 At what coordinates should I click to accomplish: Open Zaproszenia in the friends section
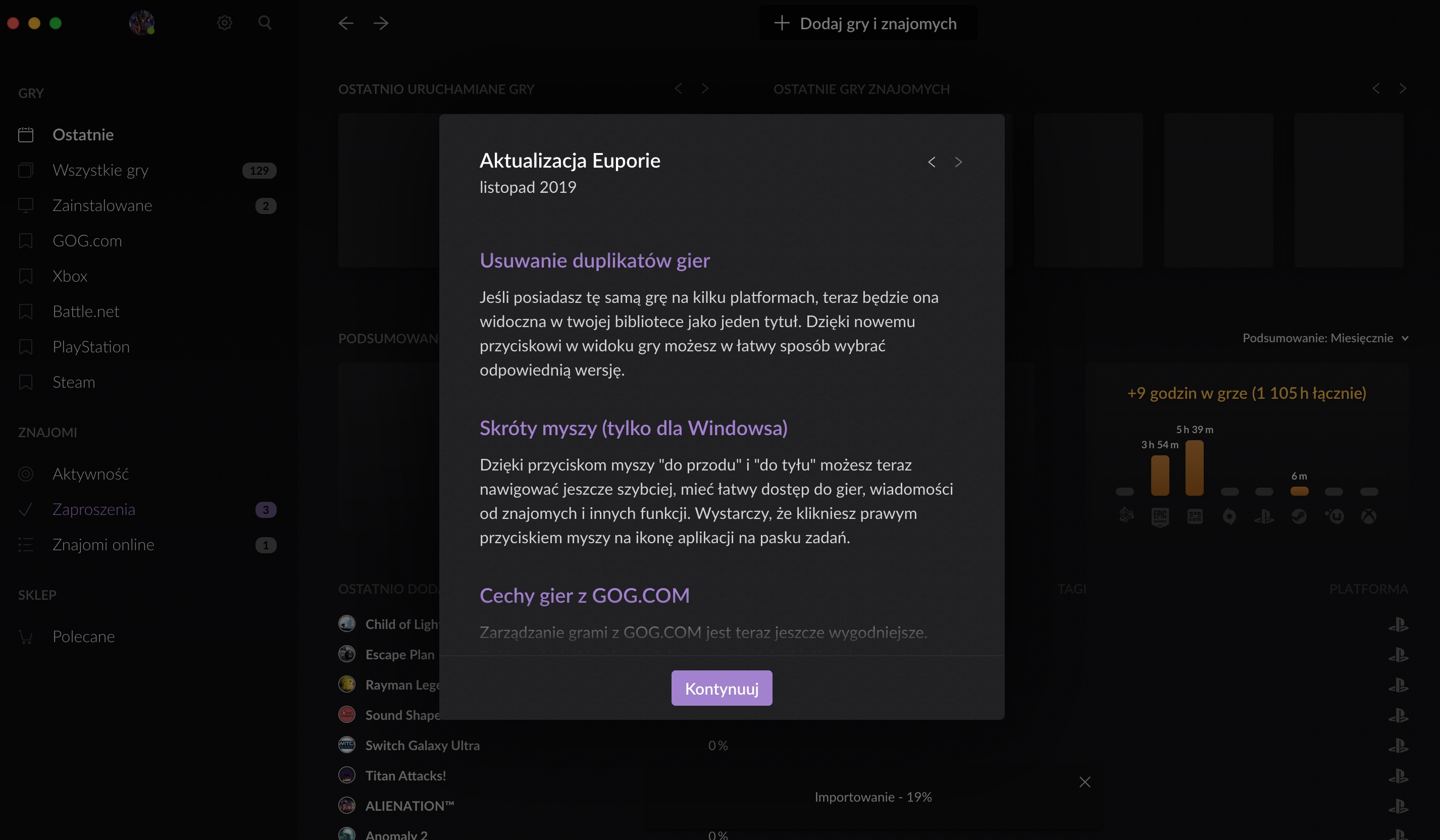tap(147, 509)
